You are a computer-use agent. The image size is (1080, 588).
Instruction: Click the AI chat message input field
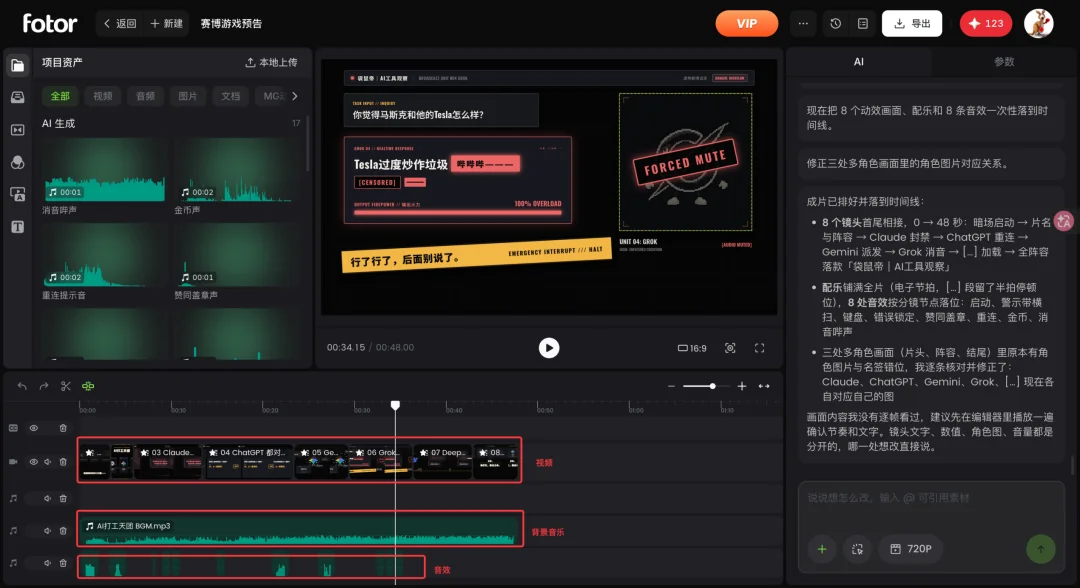pyautogui.click(x=931, y=498)
